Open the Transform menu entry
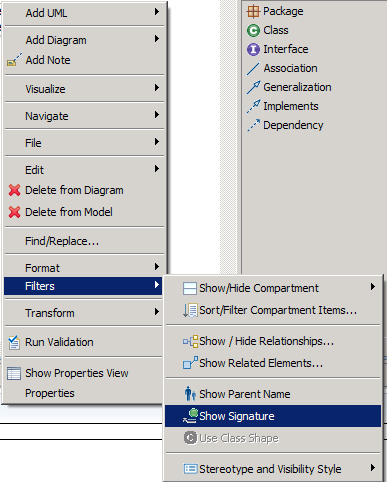387x482 pixels. tap(83, 313)
